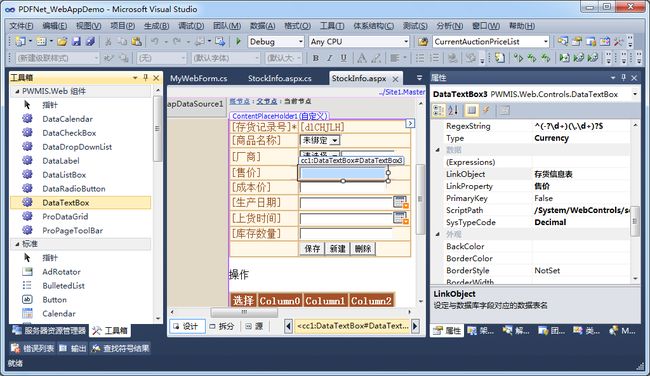Select BulletedList in the toolbox

(x=63, y=286)
